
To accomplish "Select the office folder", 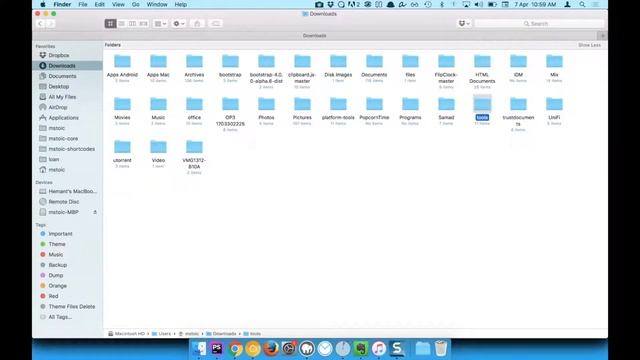I will (x=194, y=110).
